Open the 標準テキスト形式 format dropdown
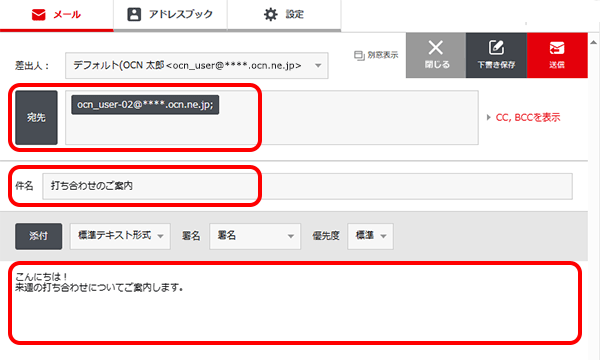The height and width of the screenshot is (360, 600). point(120,236)
